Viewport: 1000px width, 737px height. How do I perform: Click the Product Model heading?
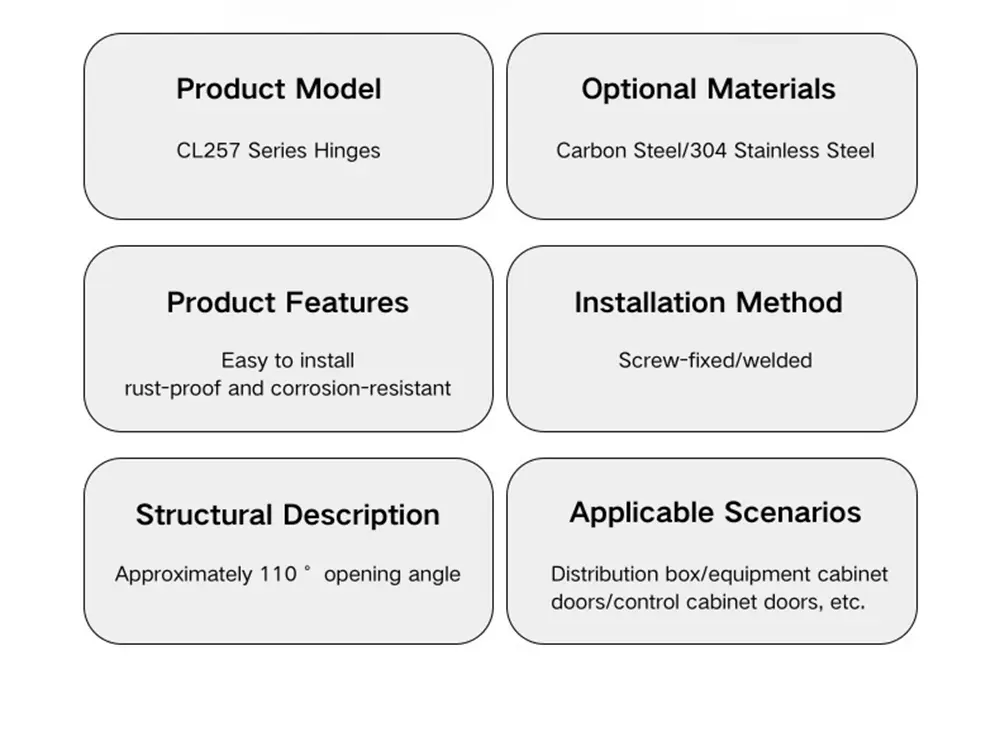tap(279, 89)
